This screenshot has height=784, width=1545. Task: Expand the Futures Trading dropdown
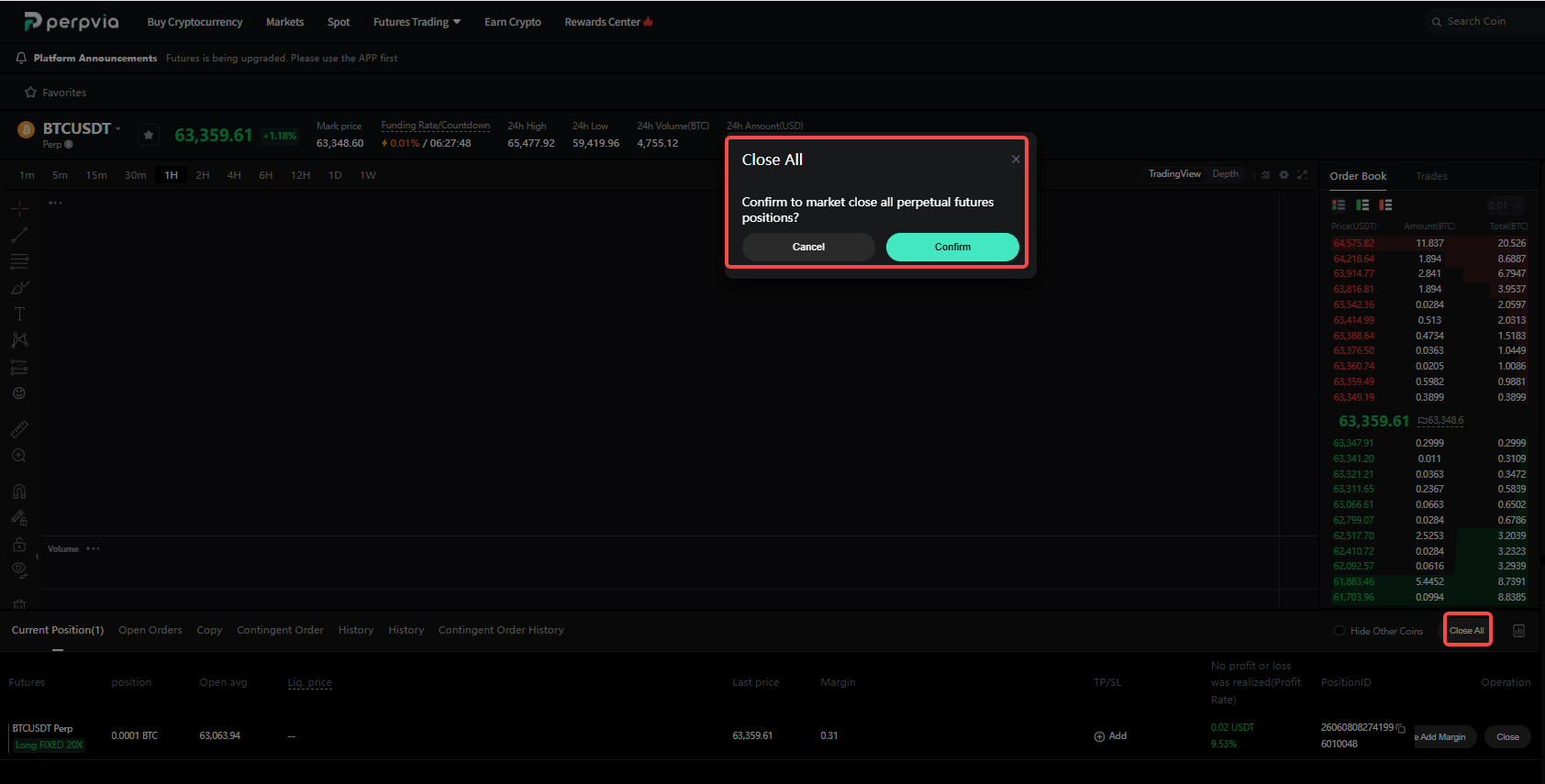tap(417, 22)
